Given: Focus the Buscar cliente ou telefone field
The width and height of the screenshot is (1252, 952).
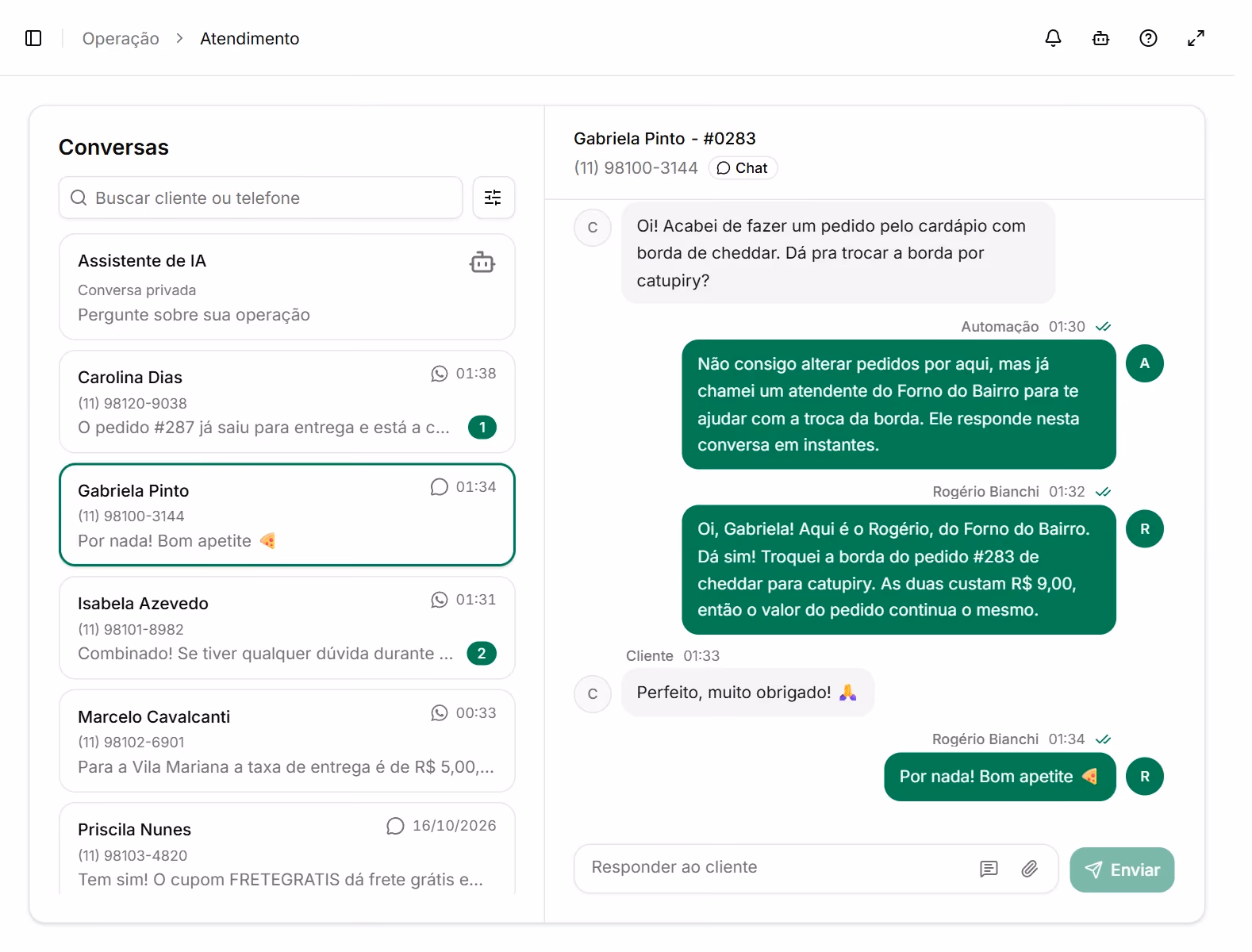Looking at the screenshot, I should click(261, 198).
